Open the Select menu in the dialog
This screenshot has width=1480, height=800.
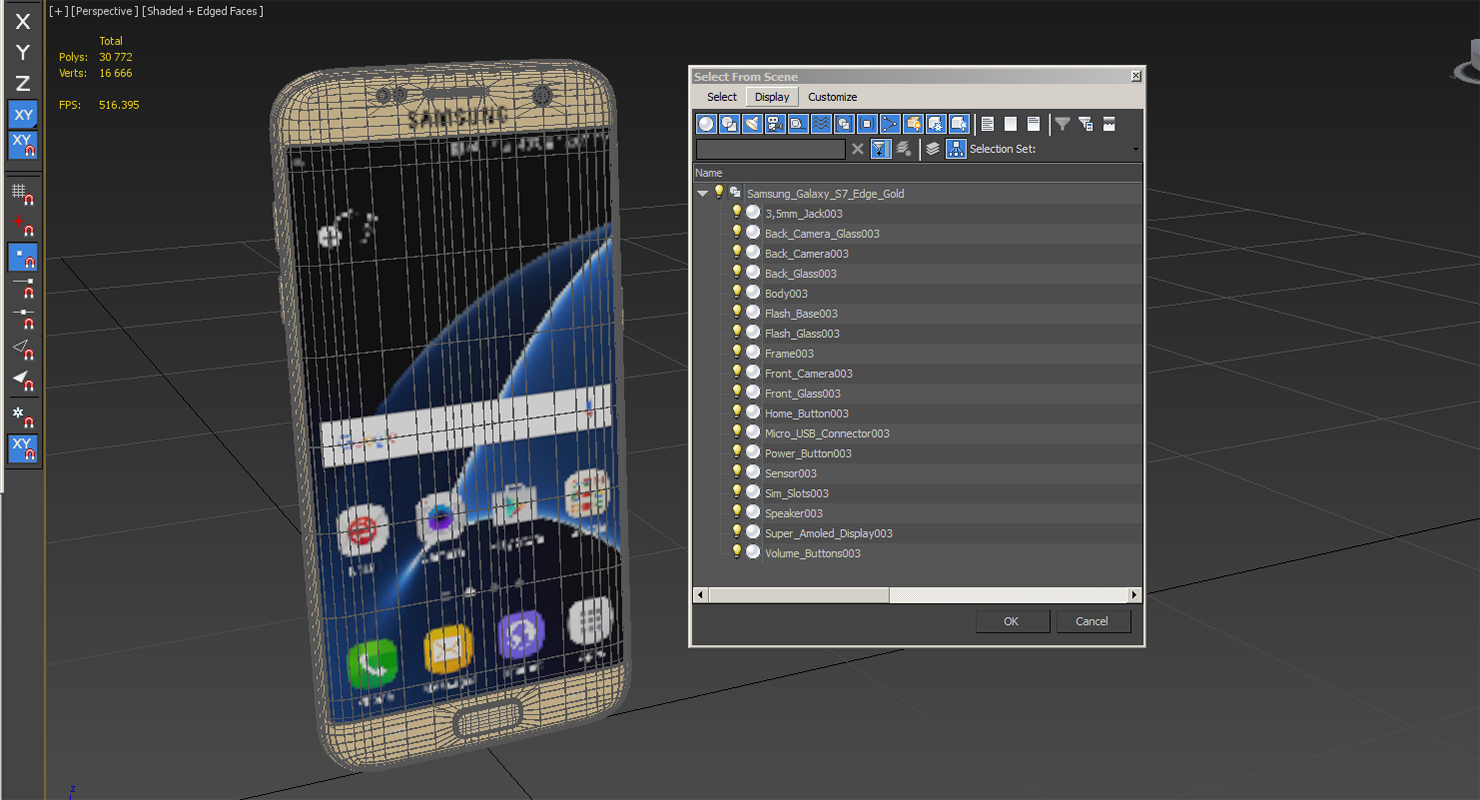tap(722, 97)
